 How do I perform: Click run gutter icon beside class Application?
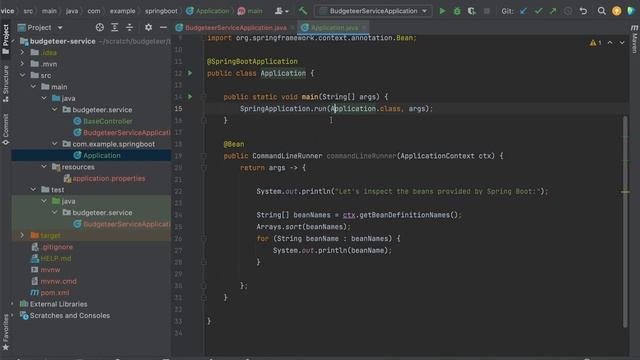[190, 73]
